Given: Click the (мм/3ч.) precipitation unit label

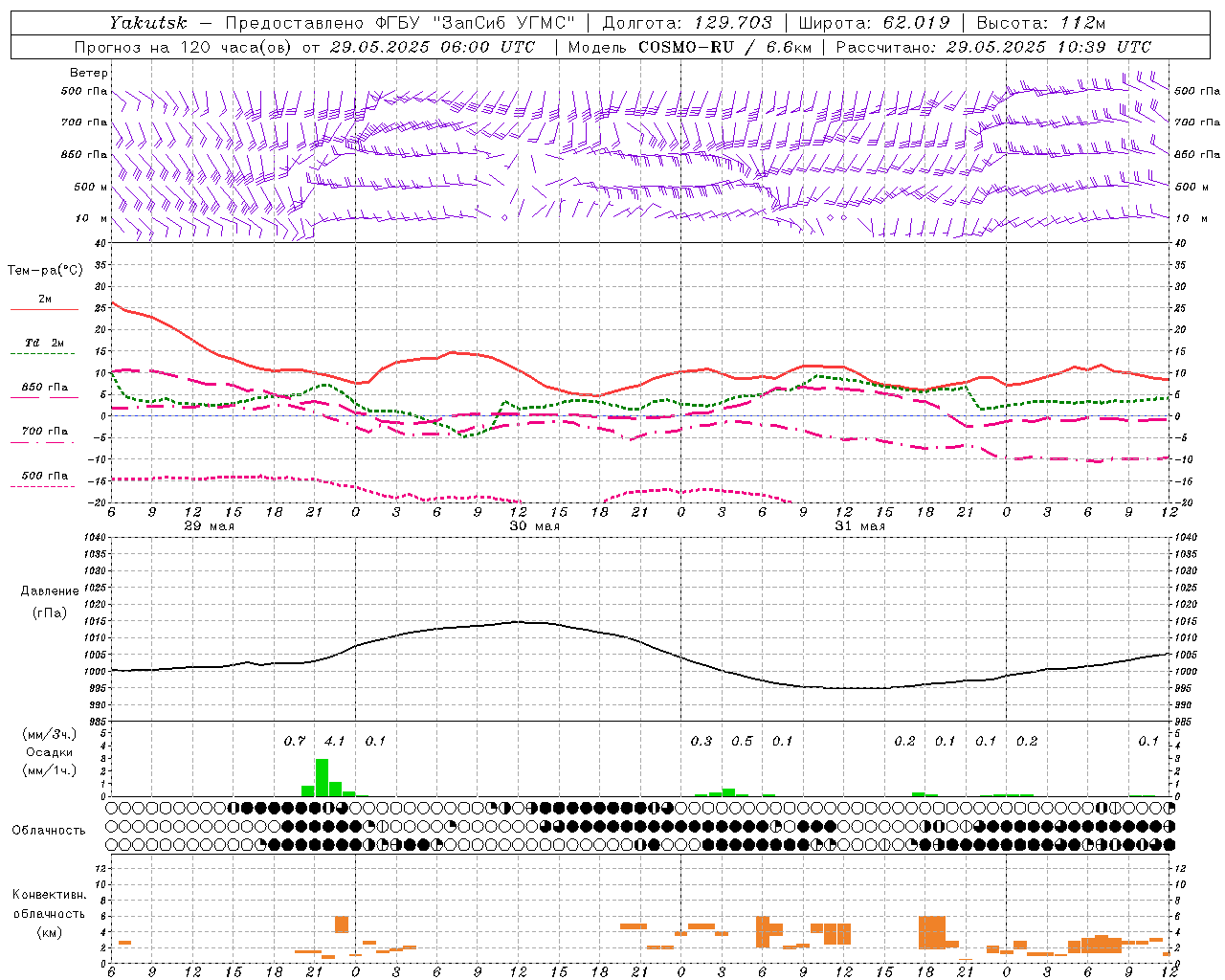Looking at the screenshot, I should pyautogui.click(x=50, y=734).
